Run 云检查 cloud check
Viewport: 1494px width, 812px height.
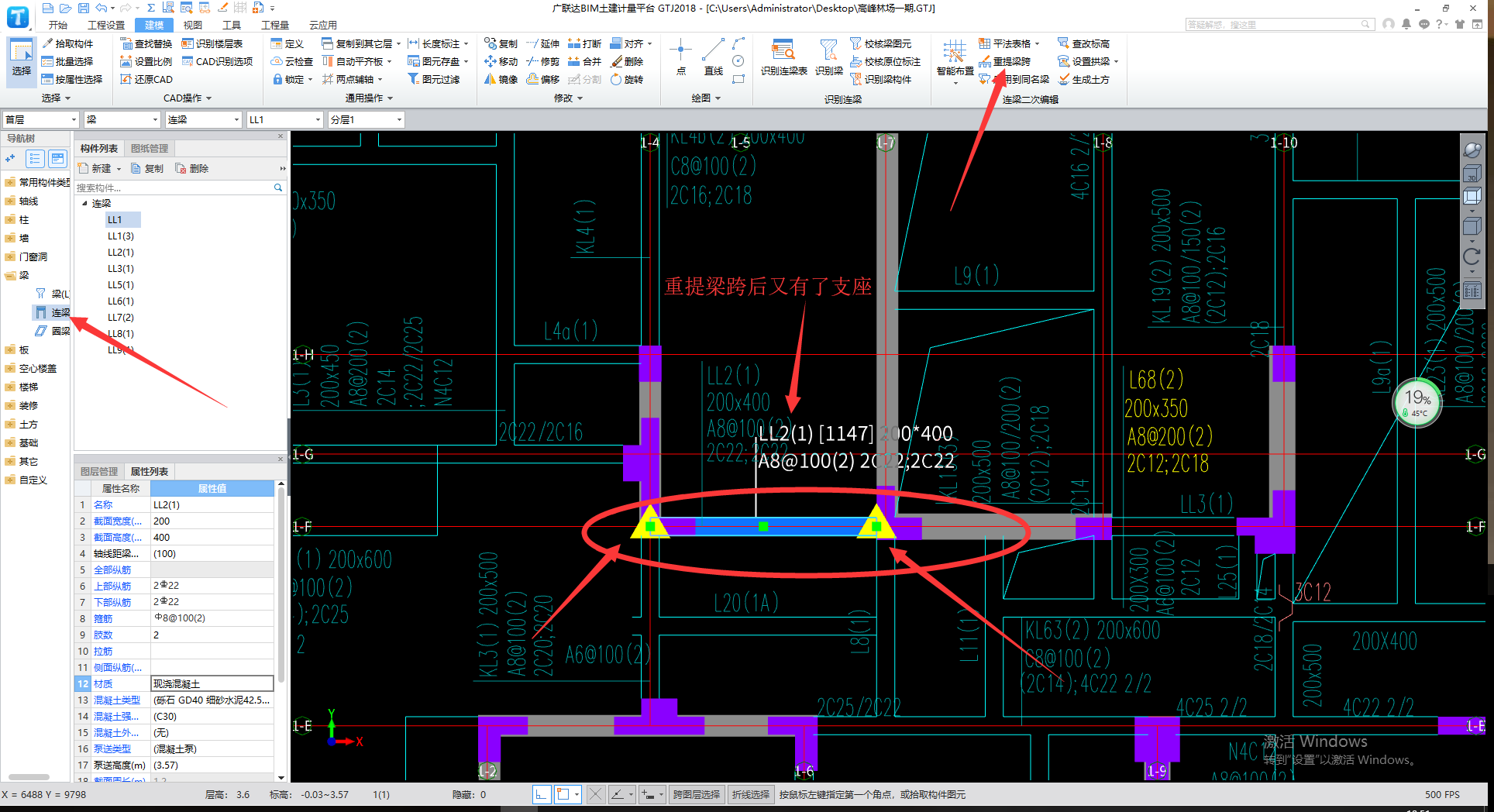pos(292,61)
